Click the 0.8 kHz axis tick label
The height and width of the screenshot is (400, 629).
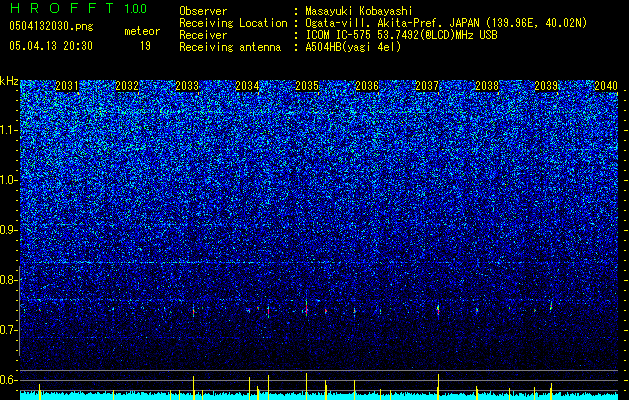(9, 280)
